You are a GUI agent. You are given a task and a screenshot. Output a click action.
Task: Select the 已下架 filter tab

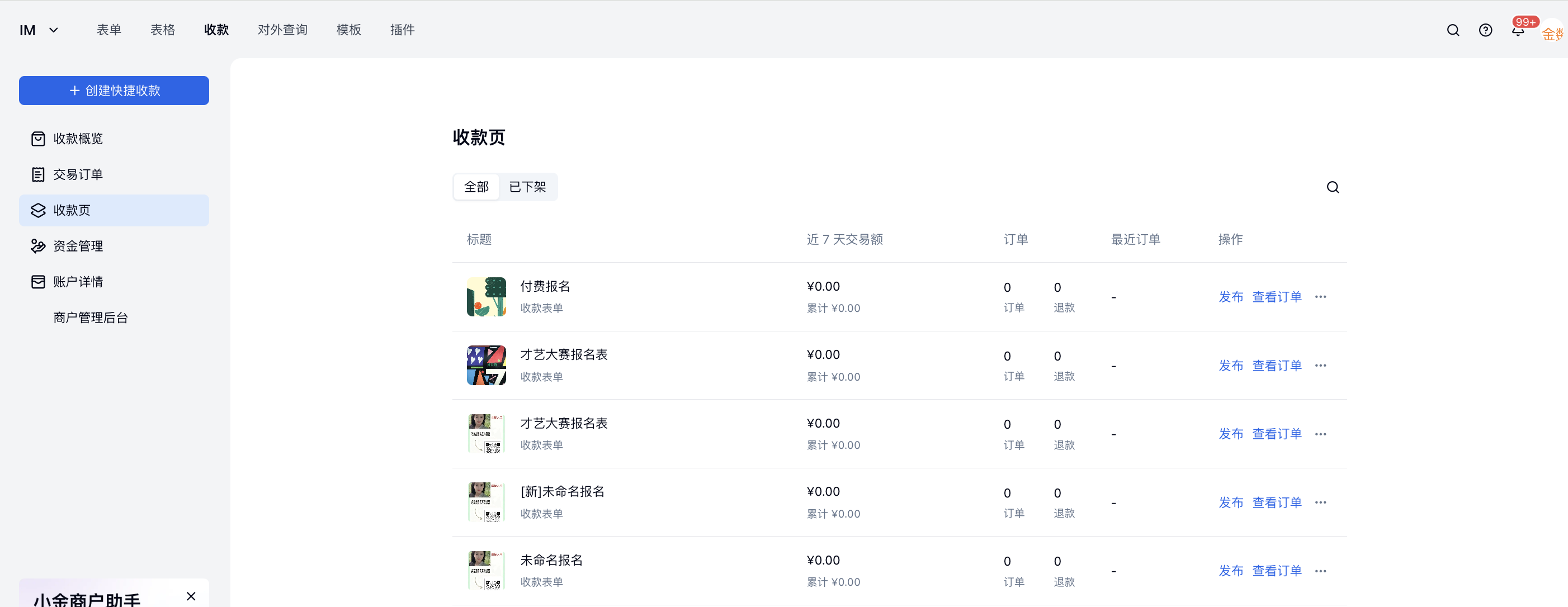coord(527,187)
